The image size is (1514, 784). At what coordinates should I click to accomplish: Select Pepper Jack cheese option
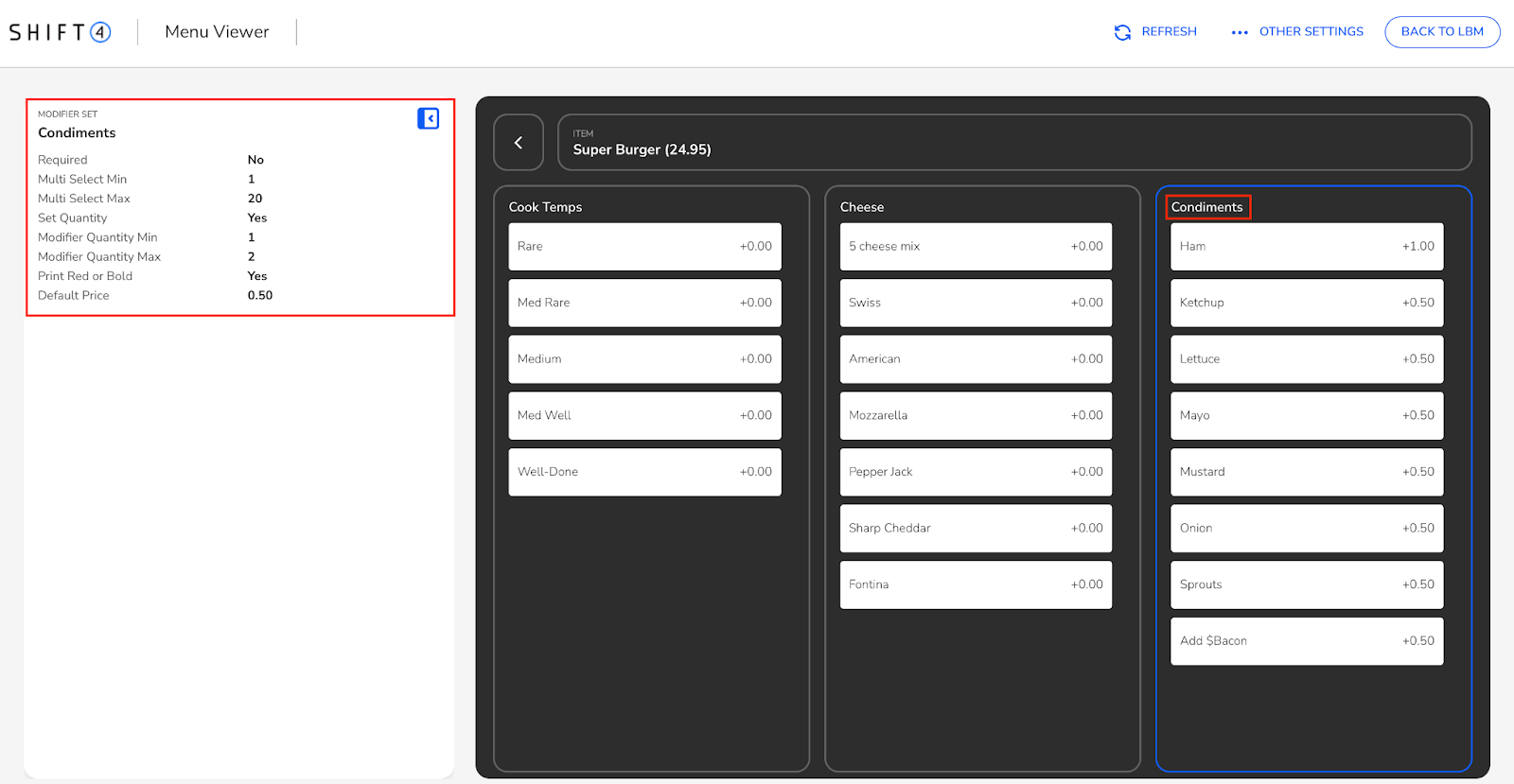pyautogui.click(x=976, y=472)
